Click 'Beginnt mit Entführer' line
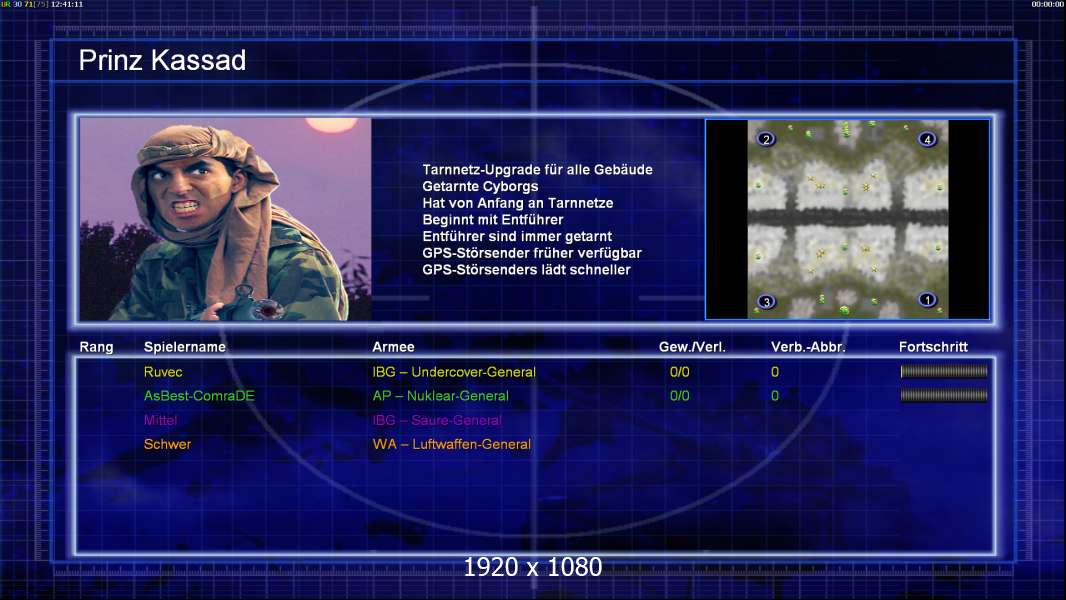Screen dimensions: 1066x600 click(493, 219)
